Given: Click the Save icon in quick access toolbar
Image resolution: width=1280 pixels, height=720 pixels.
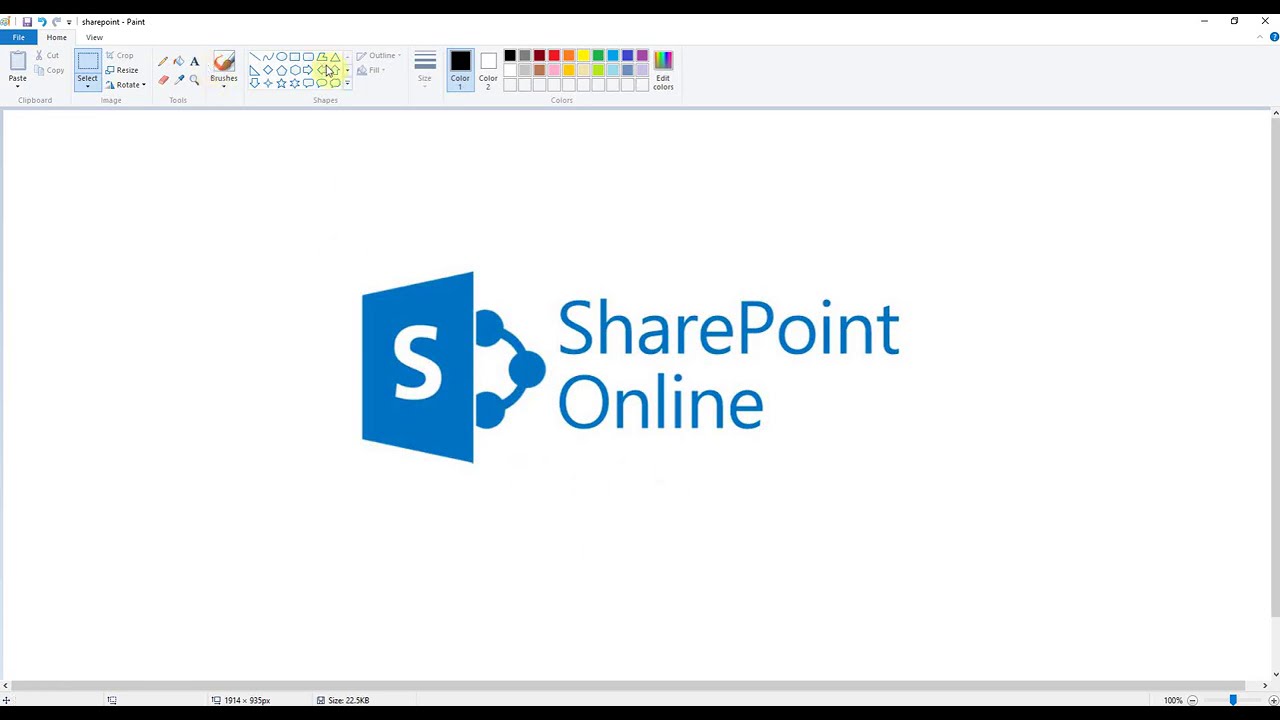Looking at the screenshot, I should [x=27, y=21].
